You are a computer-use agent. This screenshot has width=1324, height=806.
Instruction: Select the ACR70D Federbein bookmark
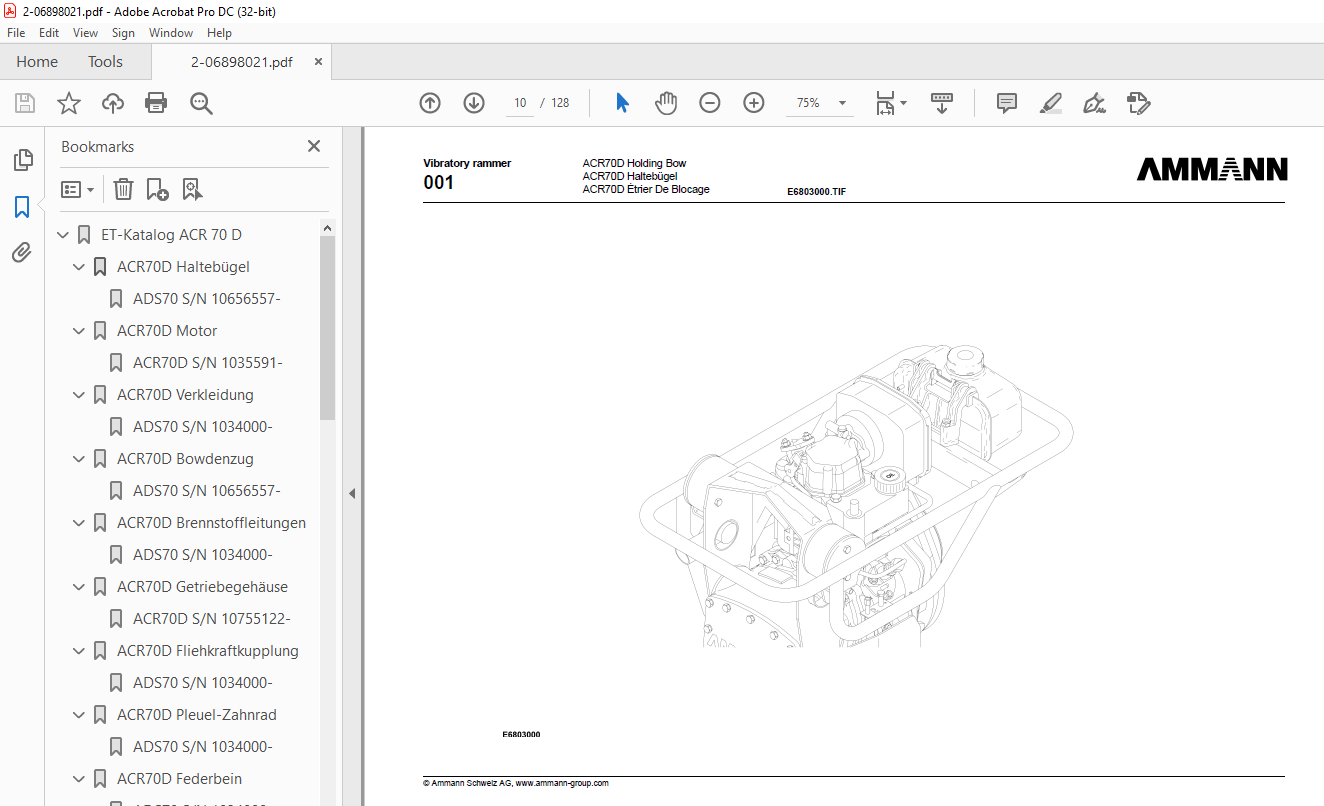click(x=179, y=779)
